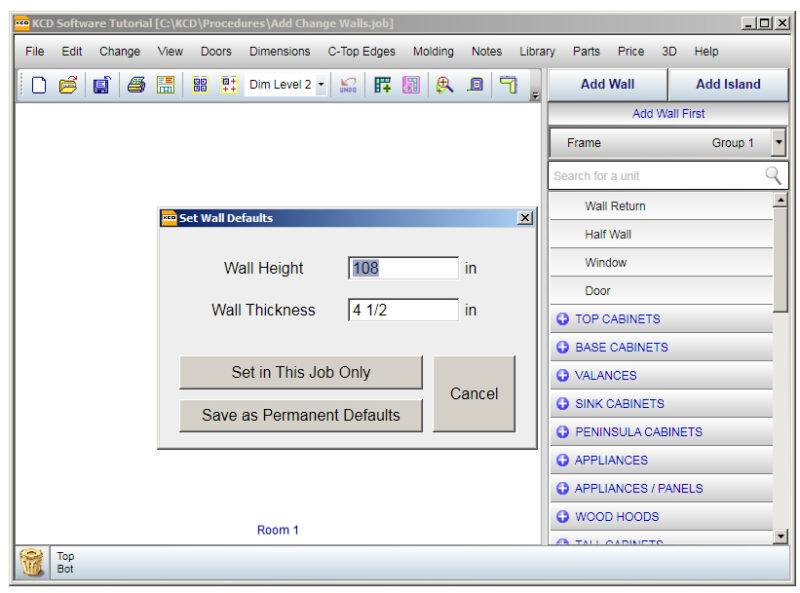
Task: Open a job with the folder icon
Action: [68, 86]
